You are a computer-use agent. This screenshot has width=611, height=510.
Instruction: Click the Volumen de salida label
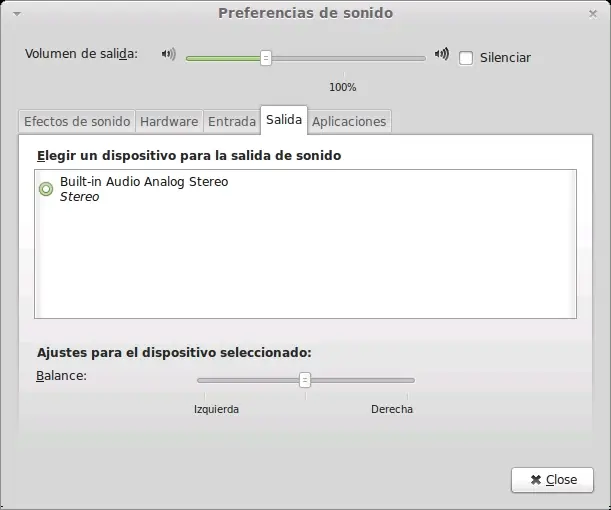pyautogui.click(x=81, y=54)
